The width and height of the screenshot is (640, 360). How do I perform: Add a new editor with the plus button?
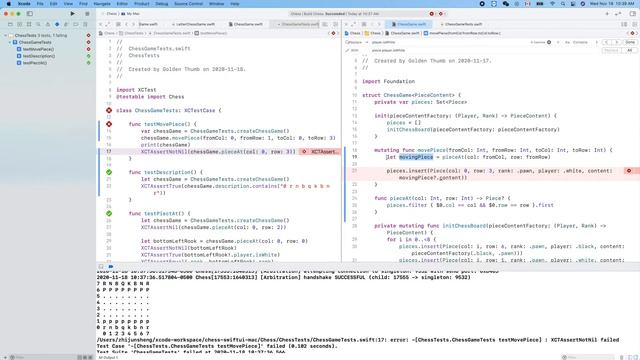tap(607, 14)
